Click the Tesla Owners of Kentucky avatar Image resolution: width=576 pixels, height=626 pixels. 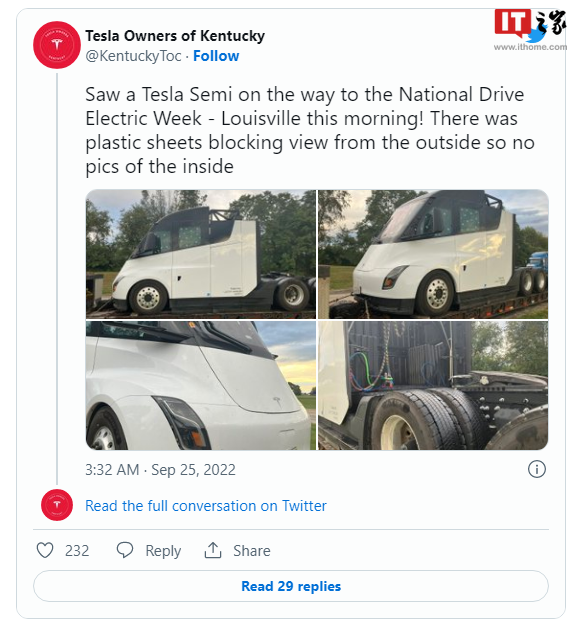pyautogui.click(x=57, y=45)
